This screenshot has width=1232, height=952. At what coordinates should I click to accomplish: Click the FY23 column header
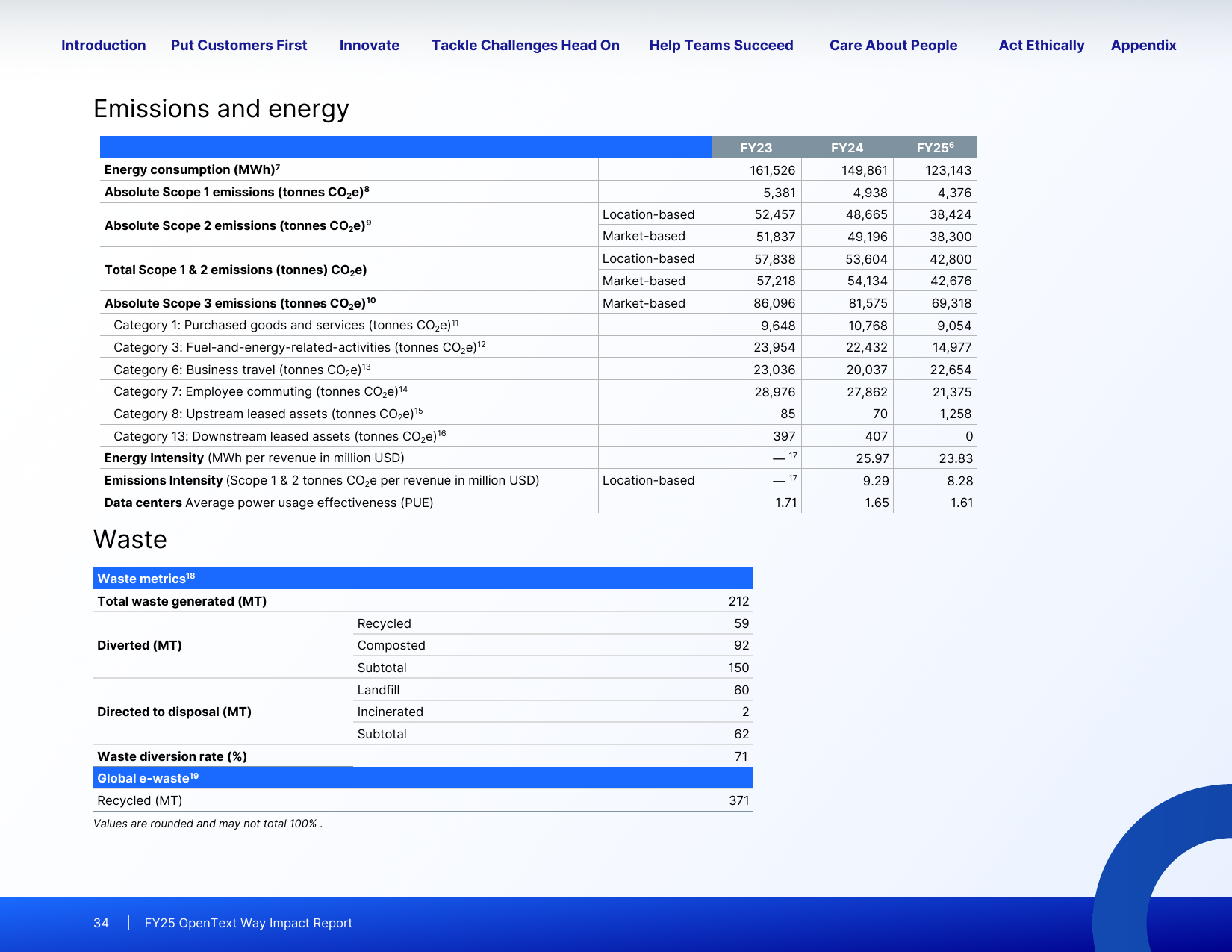[x=756, y=148]
